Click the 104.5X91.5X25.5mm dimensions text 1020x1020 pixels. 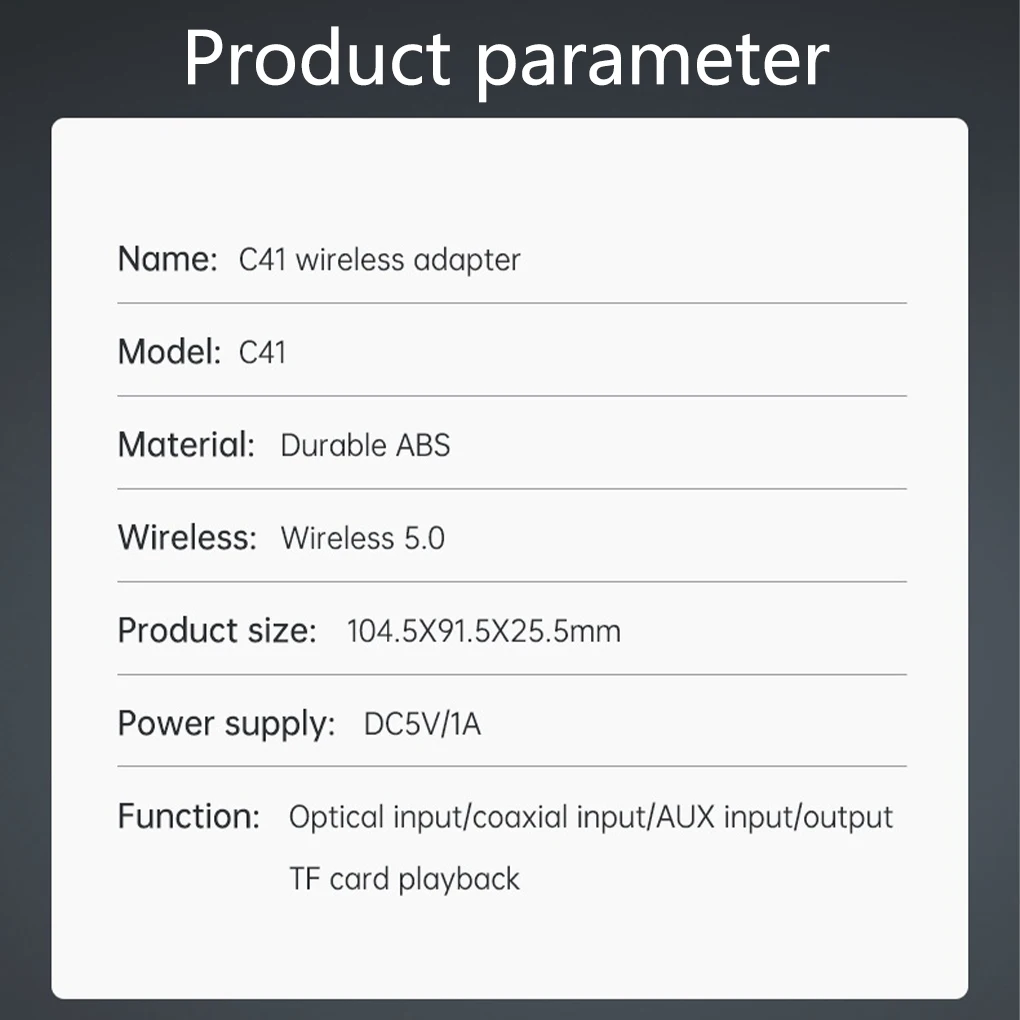pos(483,631)
